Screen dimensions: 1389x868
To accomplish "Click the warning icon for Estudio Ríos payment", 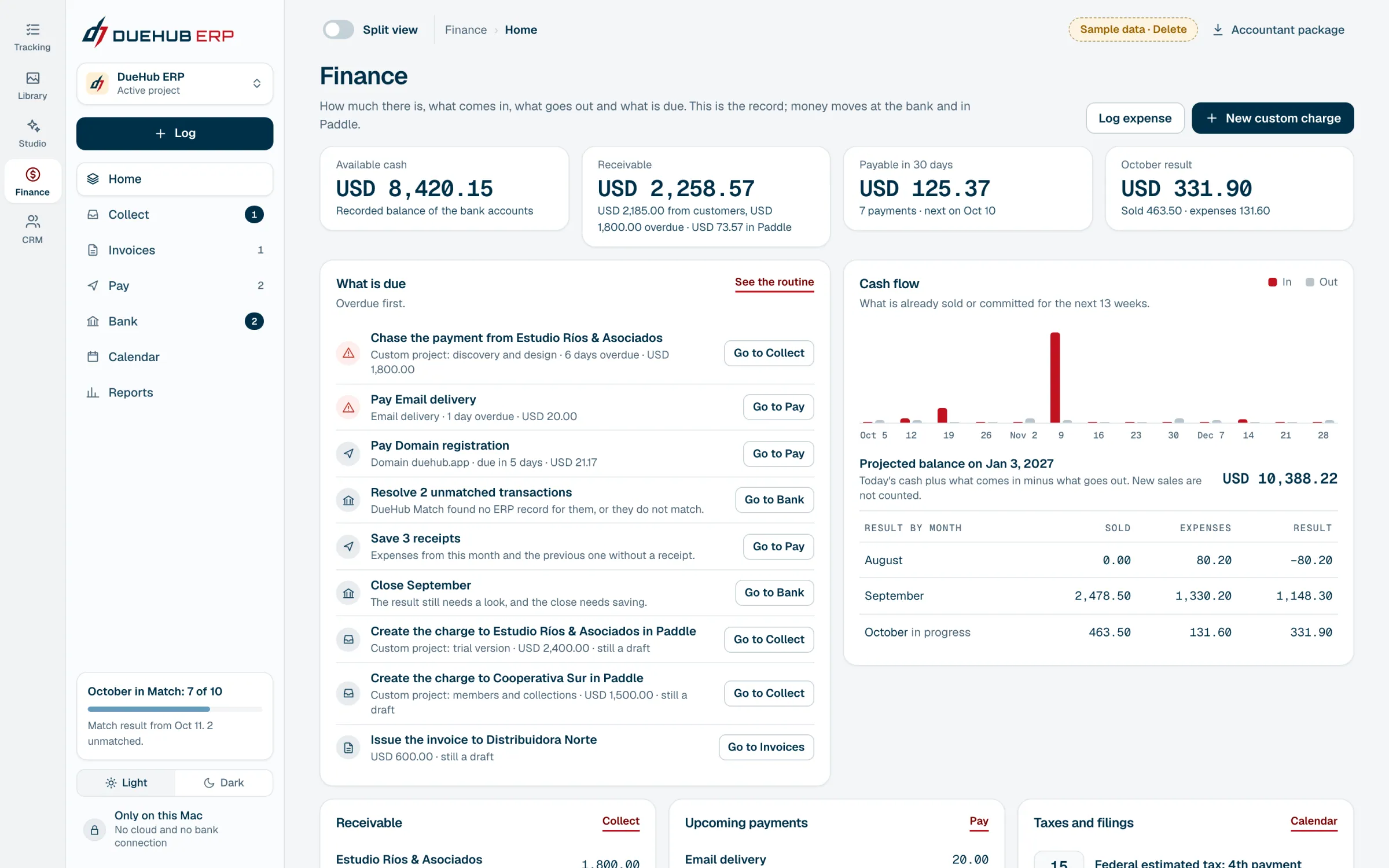I will [x=348, y=353].
